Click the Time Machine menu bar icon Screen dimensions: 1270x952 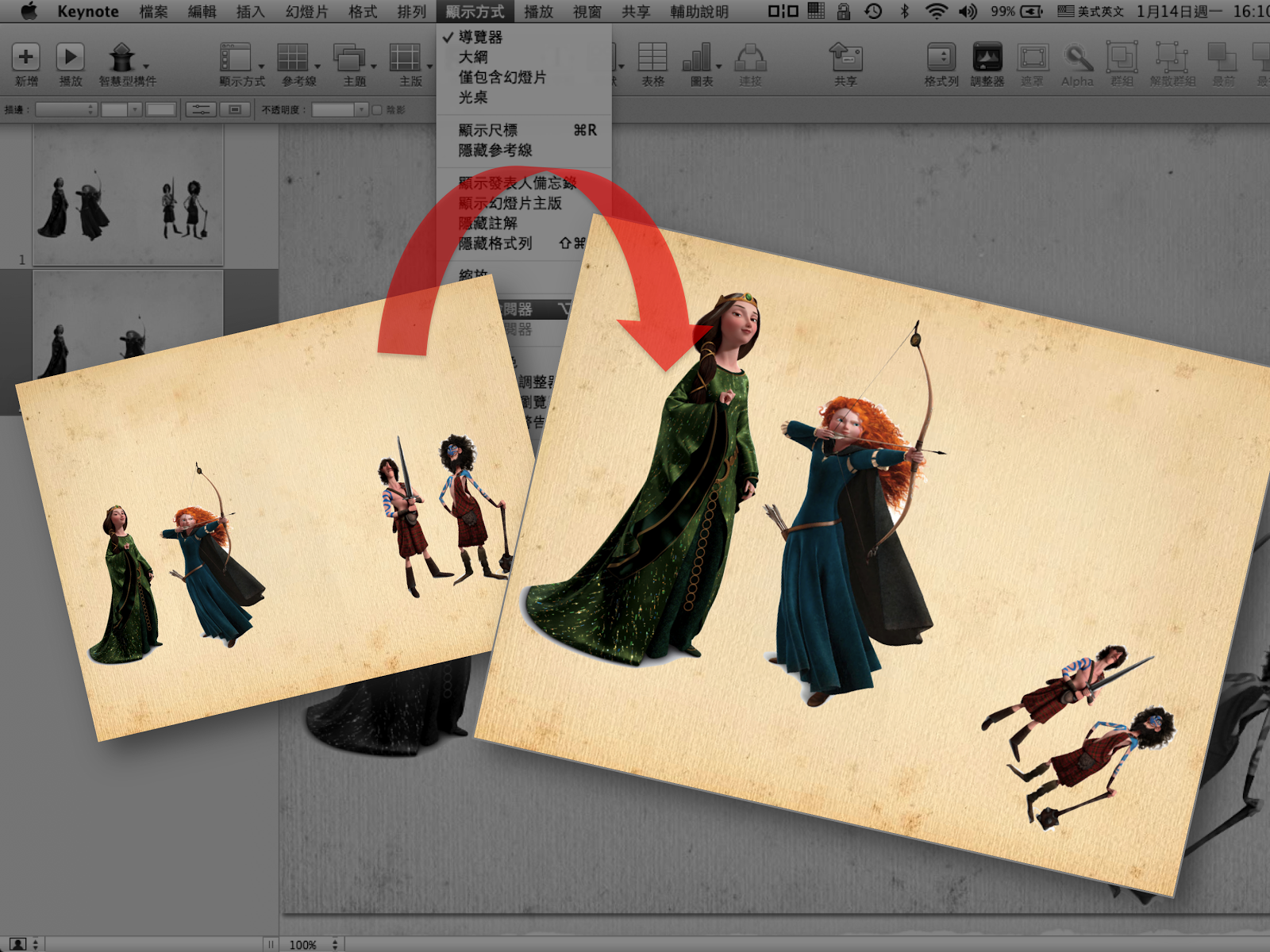click(873, 11)
